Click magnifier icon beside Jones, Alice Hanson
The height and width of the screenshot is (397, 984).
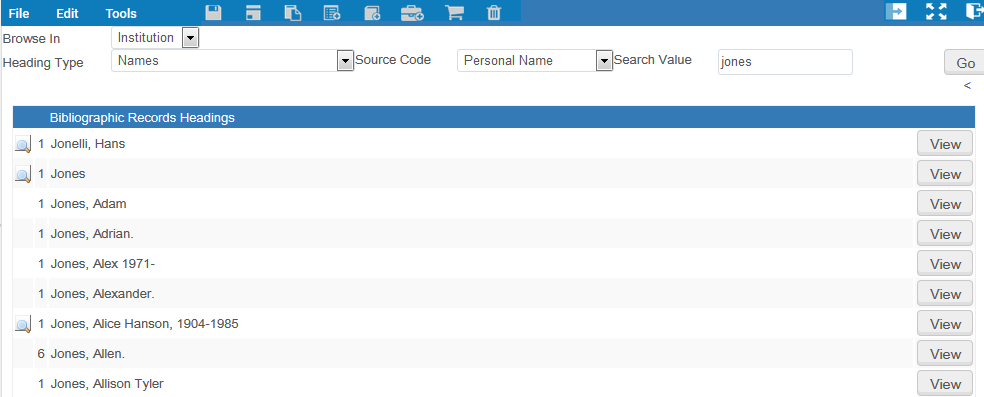tap(23, 325)
